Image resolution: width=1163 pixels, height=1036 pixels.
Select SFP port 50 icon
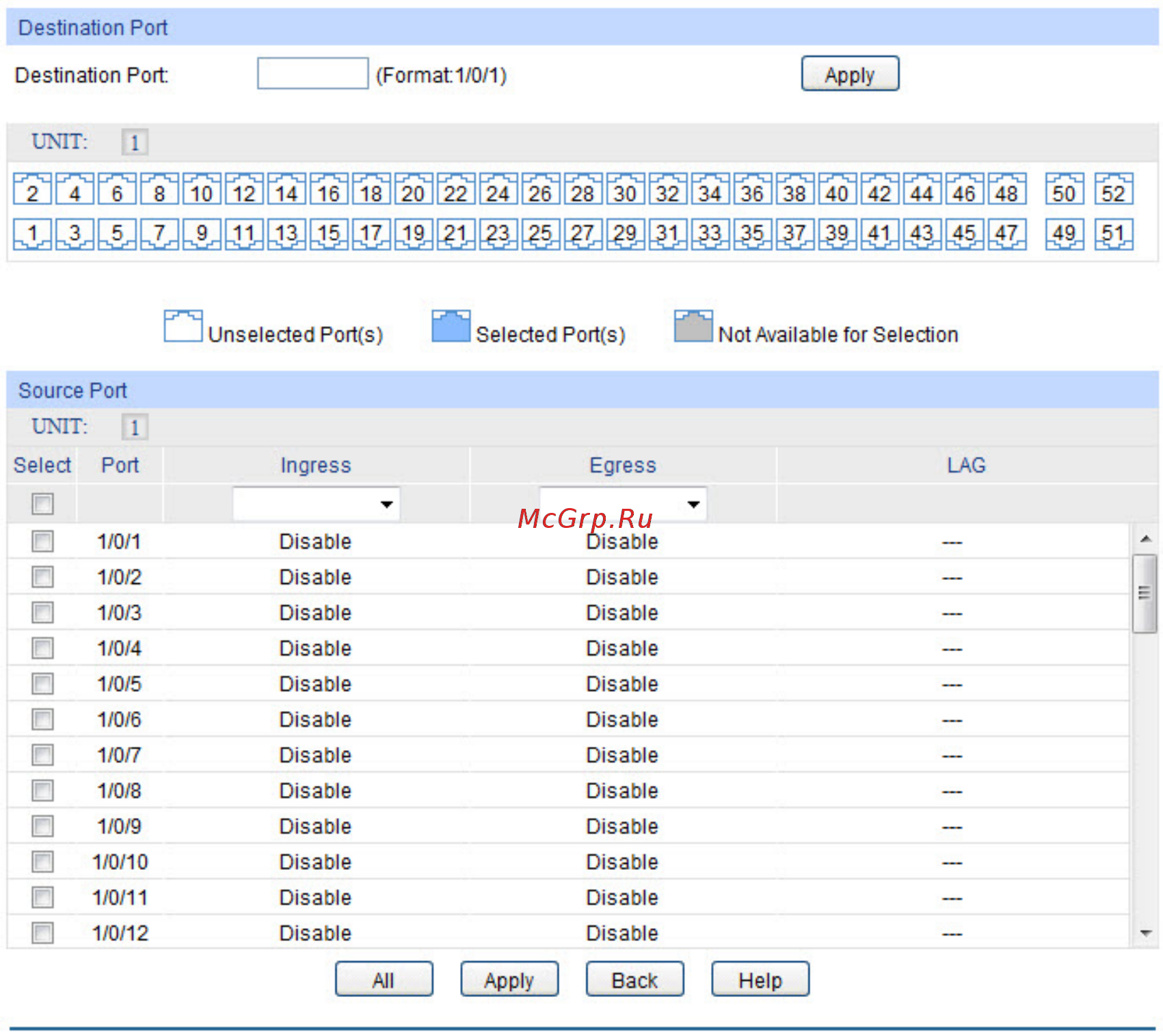[1065, 189]
